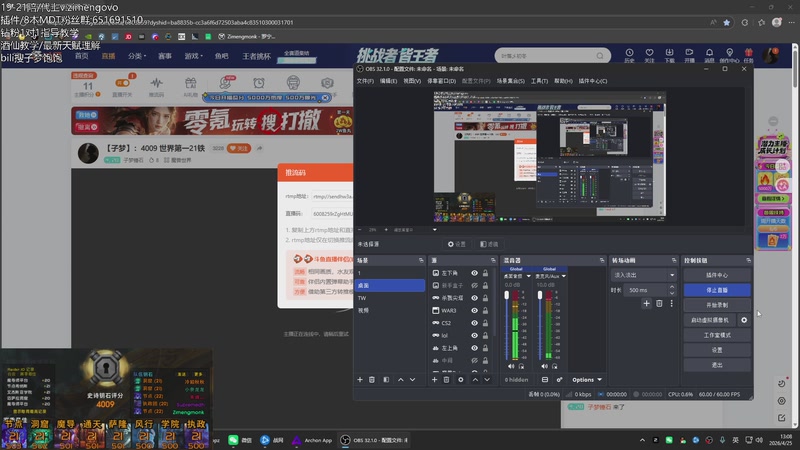Adjust the mic/Aux volume slider
Screen dimensions: 800x450
click(x=540, y=296)
